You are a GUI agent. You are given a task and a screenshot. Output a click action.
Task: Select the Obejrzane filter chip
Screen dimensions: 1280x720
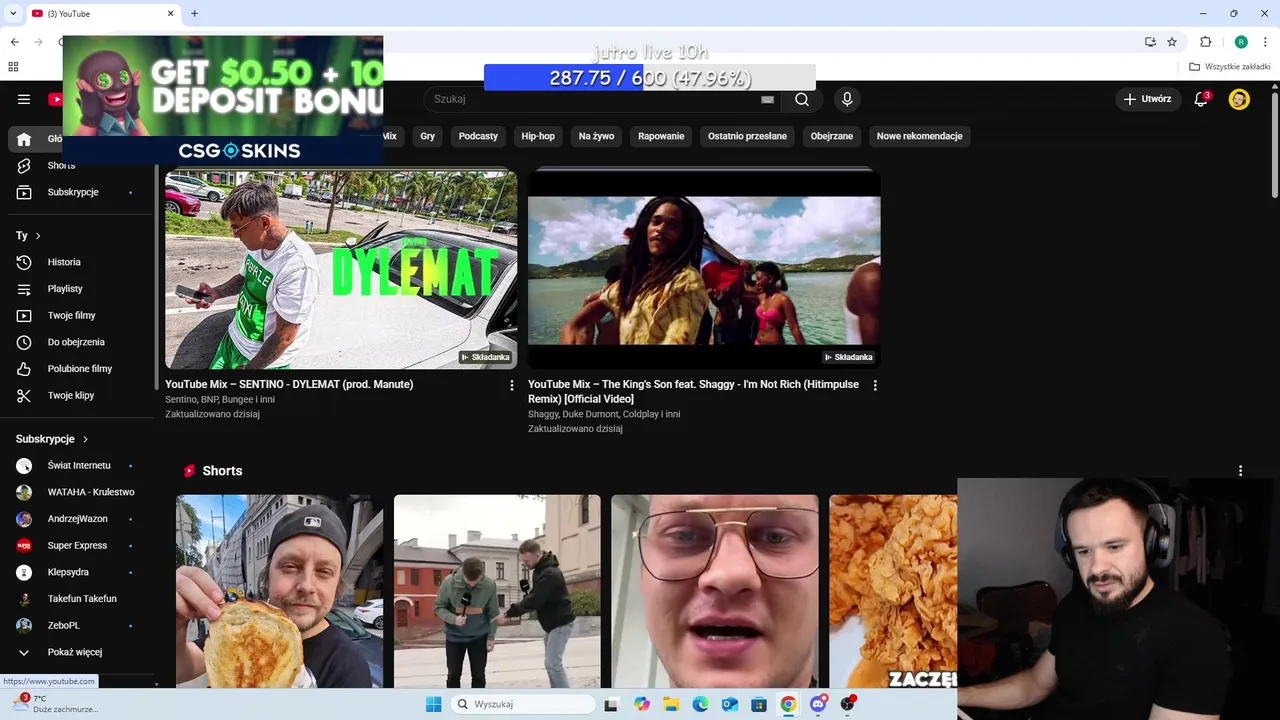pyautogui.click(x=832, y=136)
